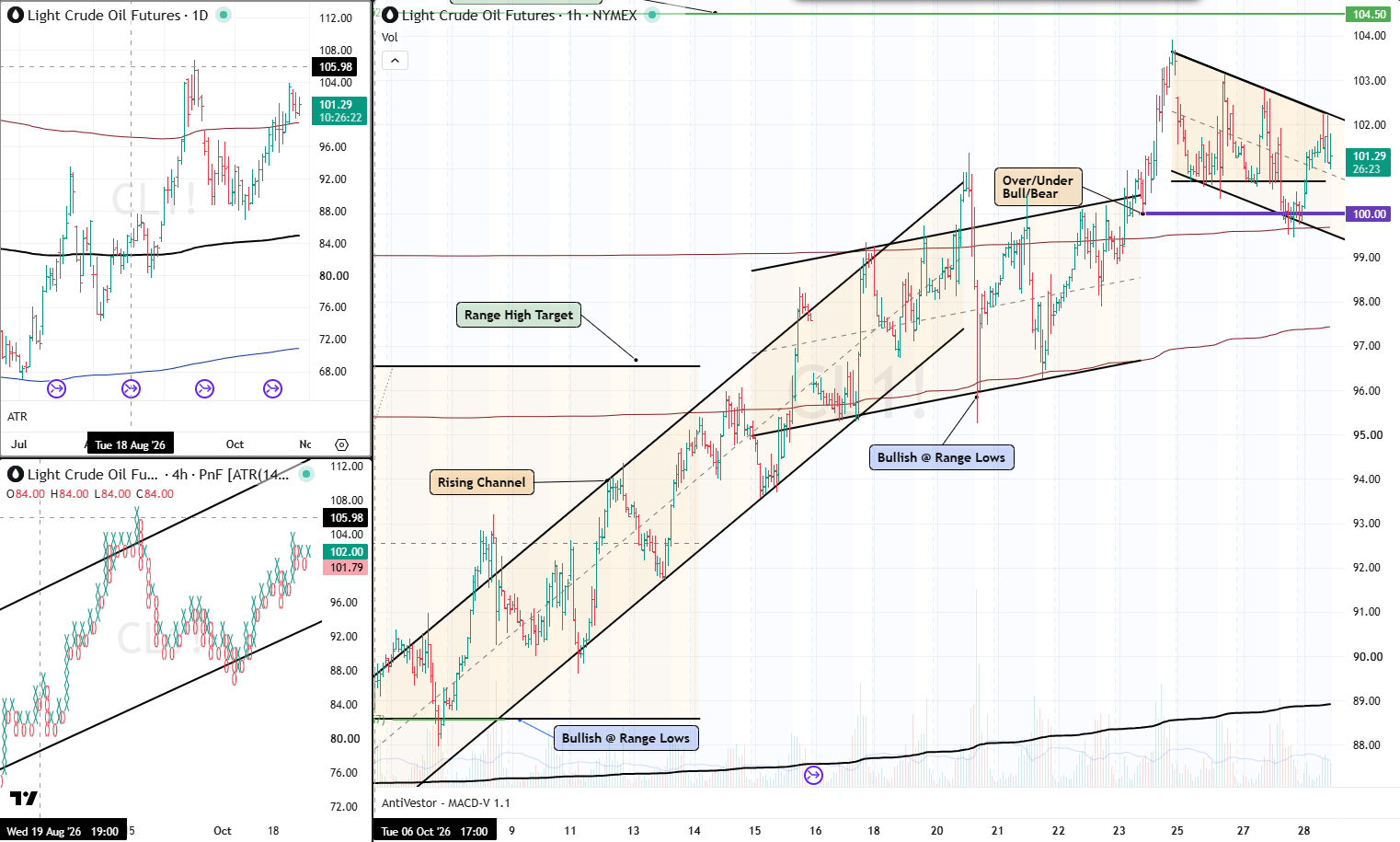Screen dimensions: 1400x842
Task: Click the market status dot in the 1h NYMEX chart
Action: [652, 15]
